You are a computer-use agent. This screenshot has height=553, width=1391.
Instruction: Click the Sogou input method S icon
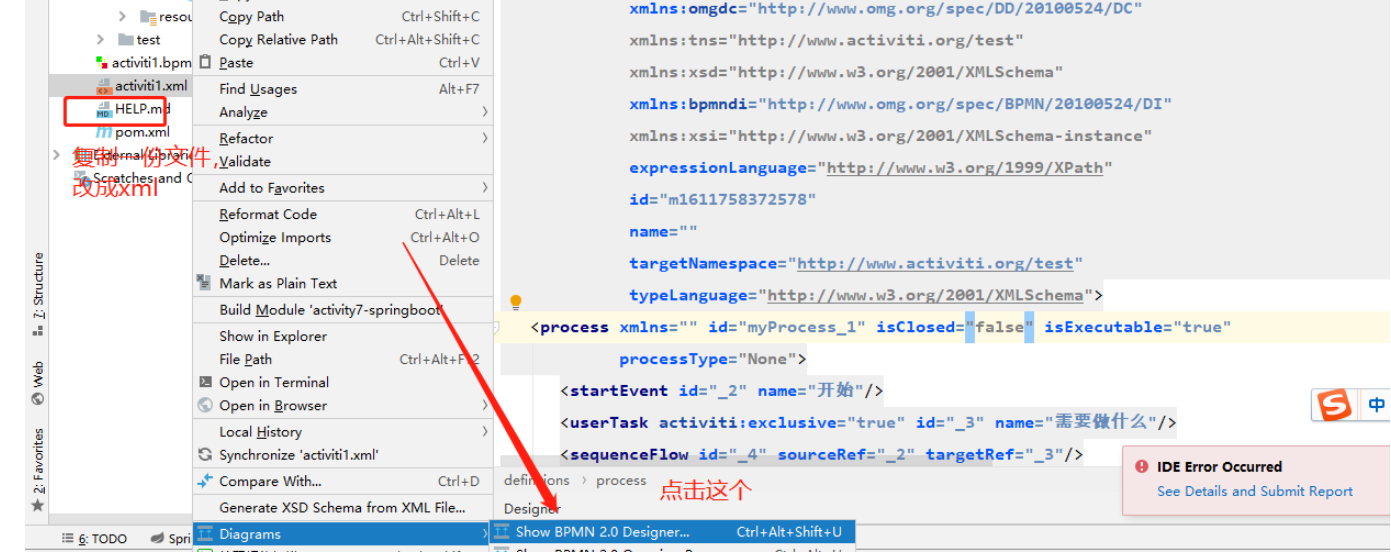click(x=1333, y=406)
